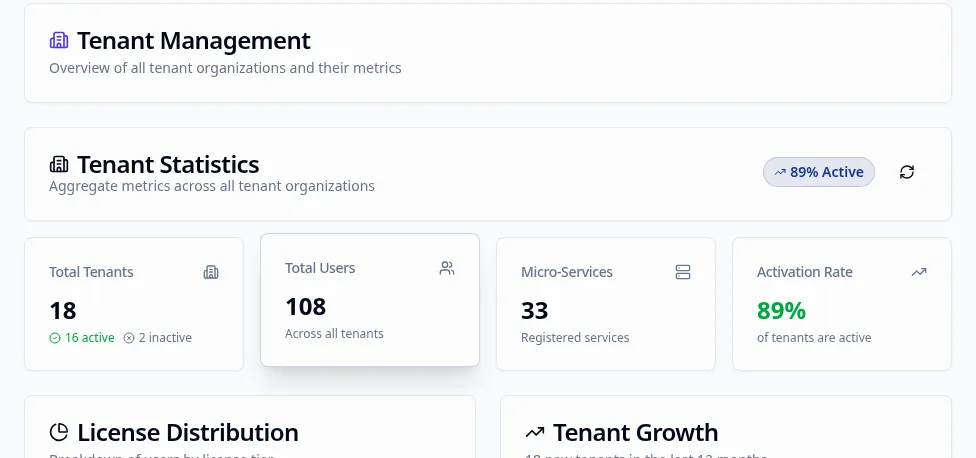This screenshot has height=458, width=976.
Task: Click the check circle icon next to 16 active
Action: [55, 338]
